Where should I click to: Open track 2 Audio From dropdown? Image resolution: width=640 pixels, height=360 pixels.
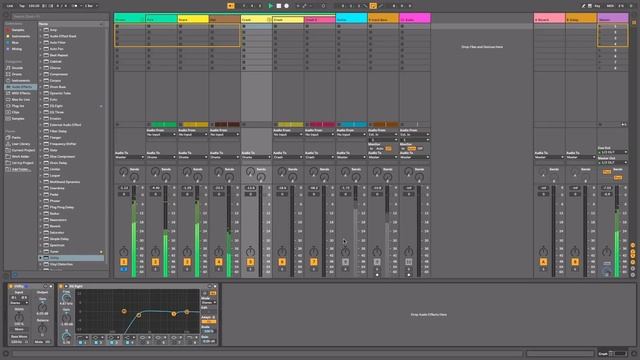click(161, 134)
